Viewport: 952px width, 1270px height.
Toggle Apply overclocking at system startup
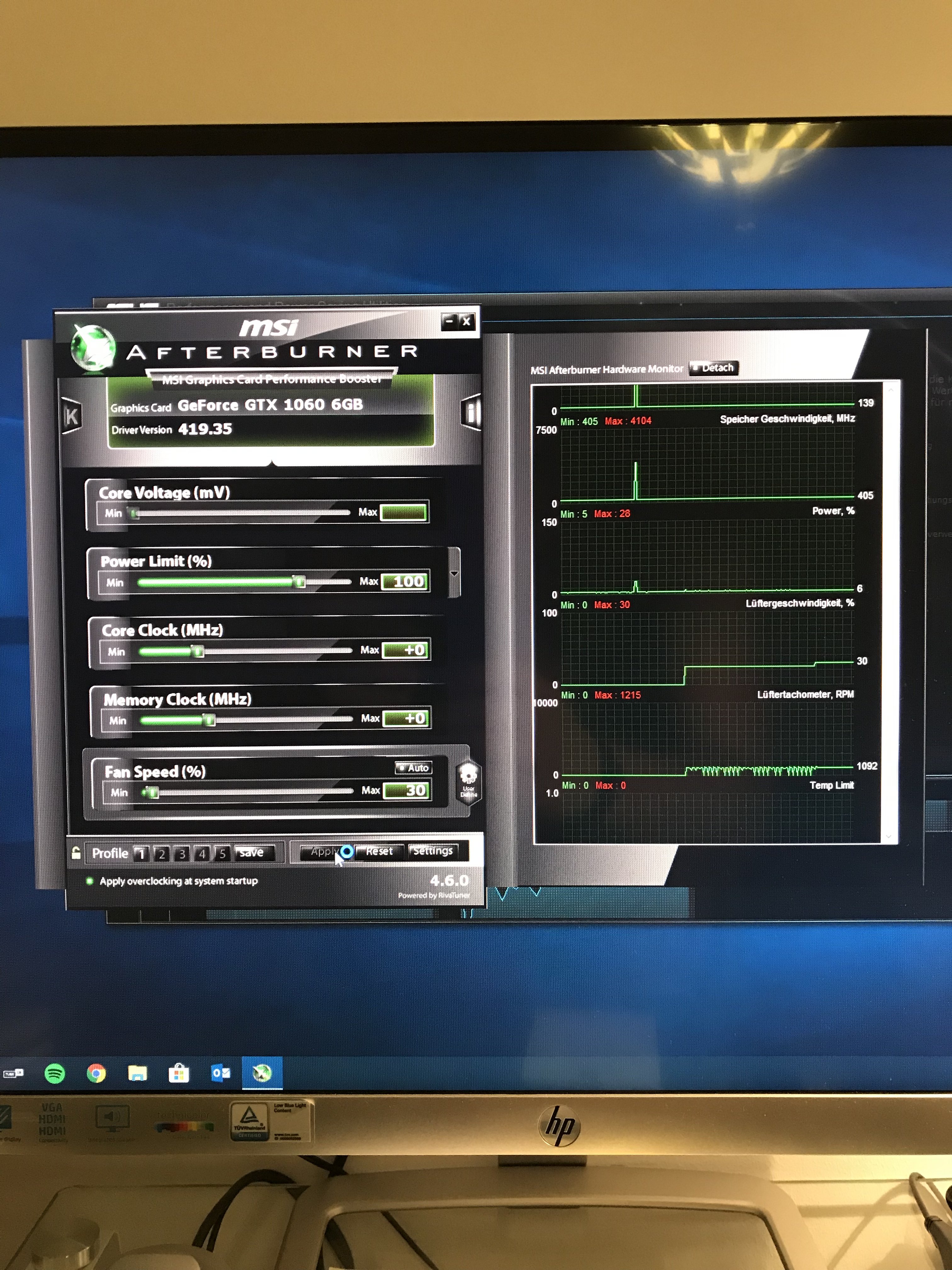pos(173,881)
